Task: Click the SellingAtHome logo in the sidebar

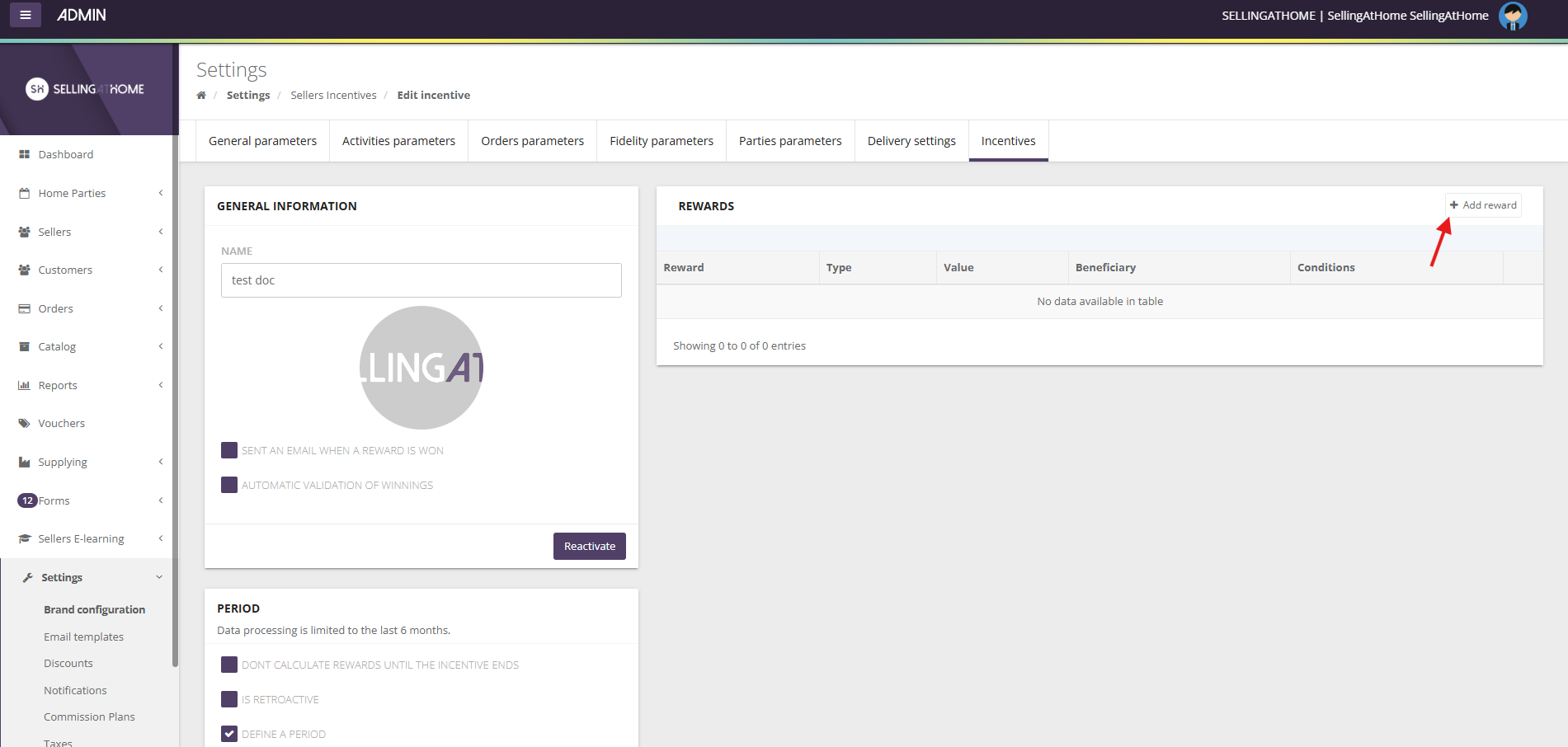Action: (85, 89)
